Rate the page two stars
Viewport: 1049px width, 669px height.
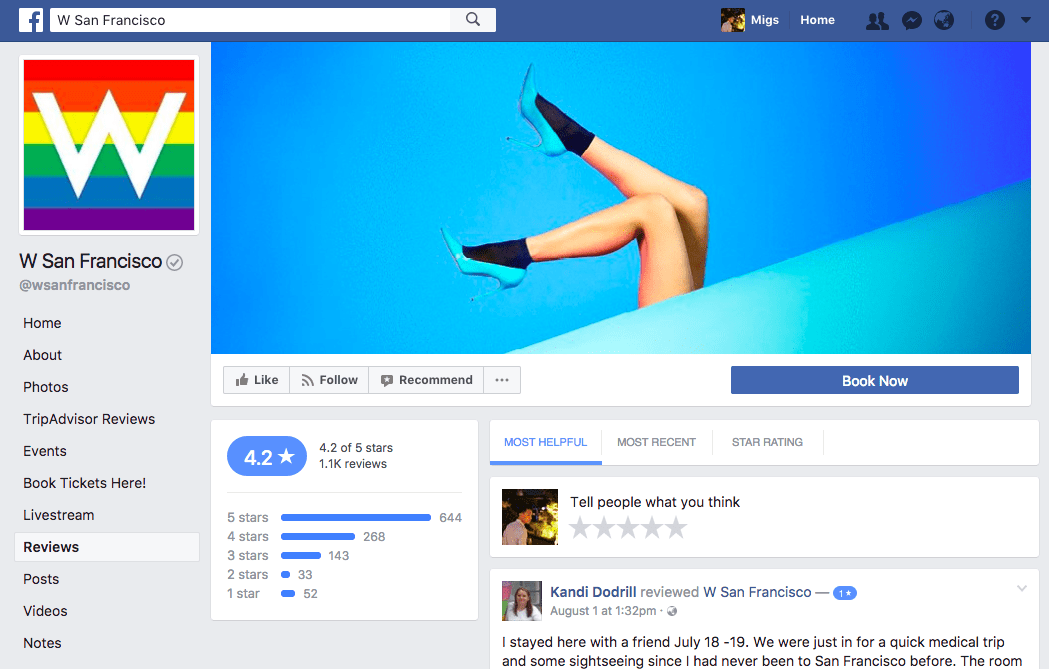[604, 528]
